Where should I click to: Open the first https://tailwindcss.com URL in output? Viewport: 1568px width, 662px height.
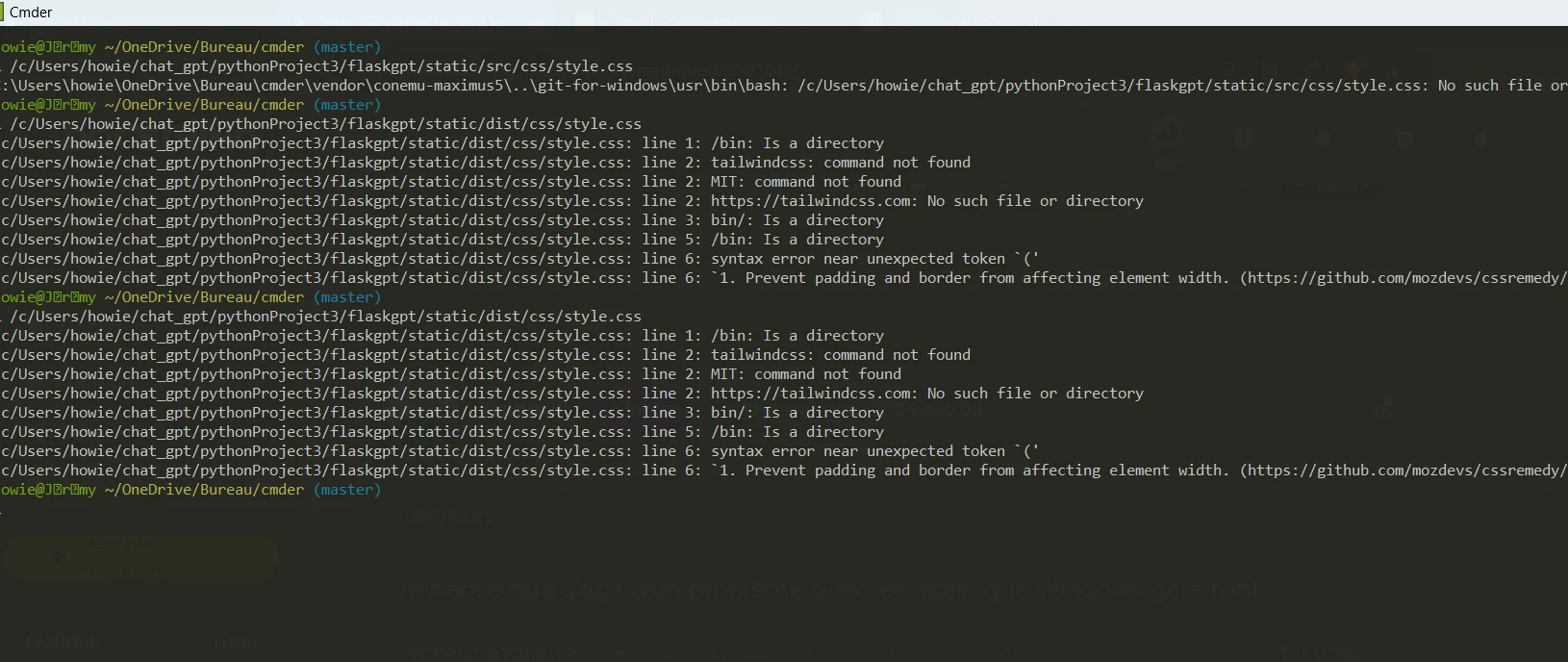pyautogui.click(x=814, y=201)
